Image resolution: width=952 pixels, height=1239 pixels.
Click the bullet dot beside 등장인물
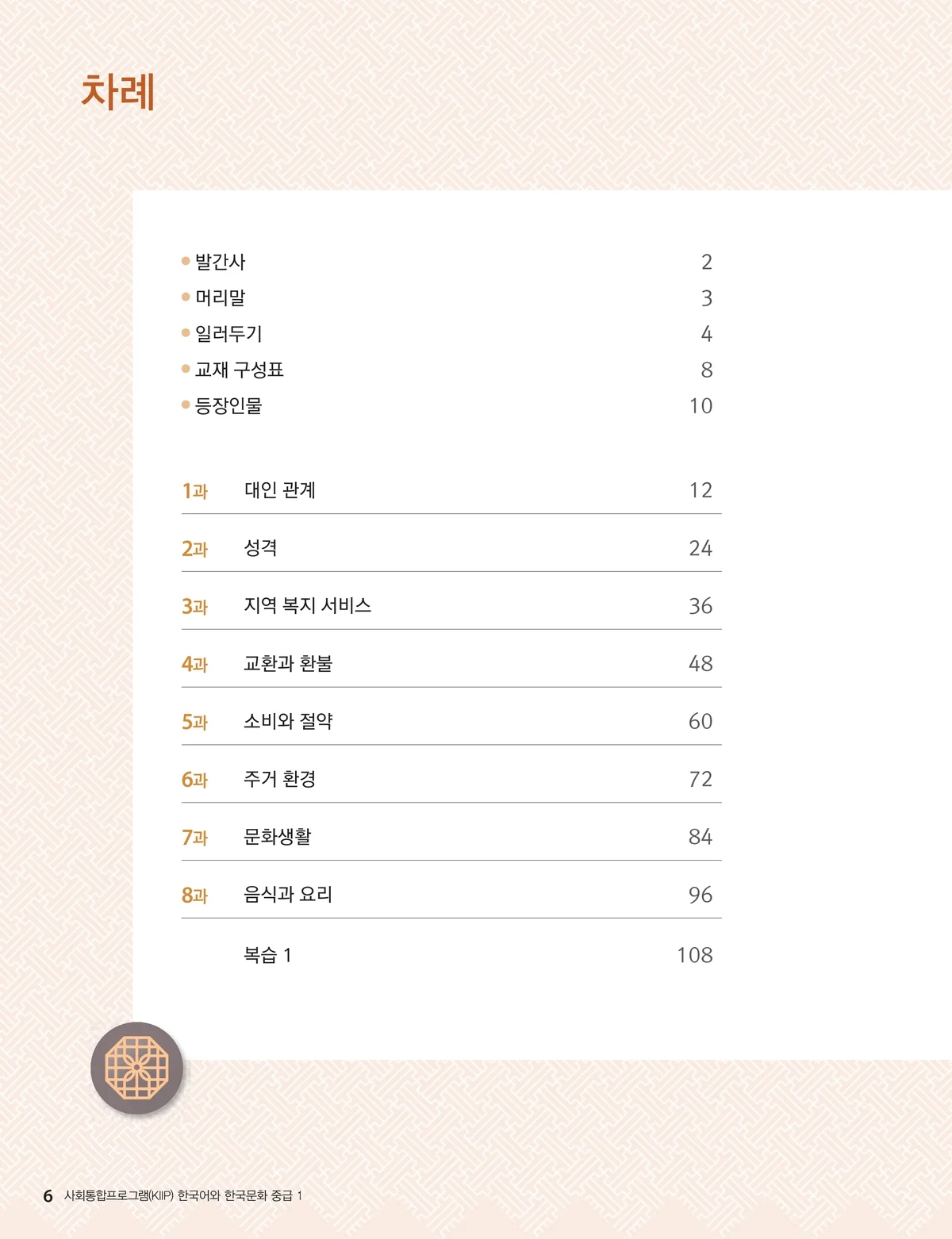coord(186,405)
